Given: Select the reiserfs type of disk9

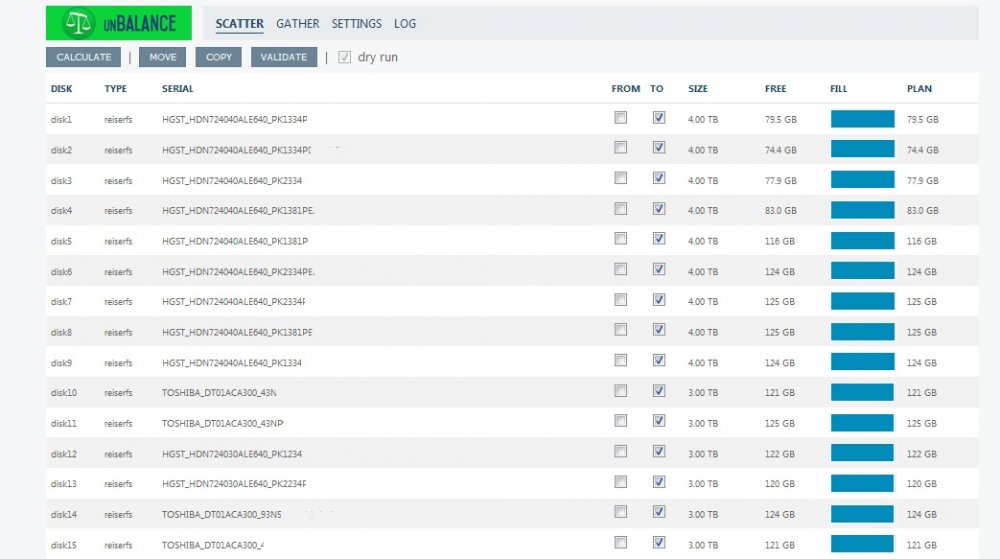Looking at the screenshot, I should point(118,363).
